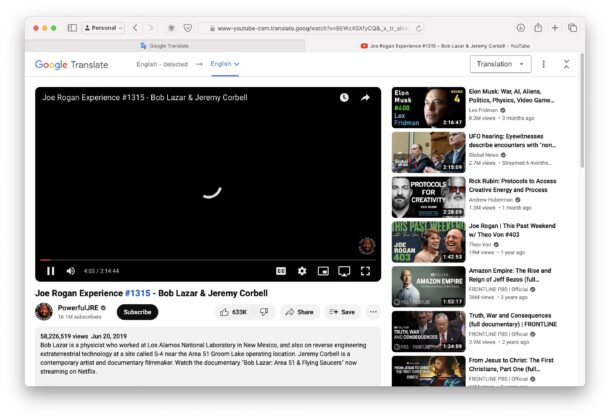Click the #1315 hashtag link in title
This screenshot has width=610, height=419.
click(x=137, y=293)
